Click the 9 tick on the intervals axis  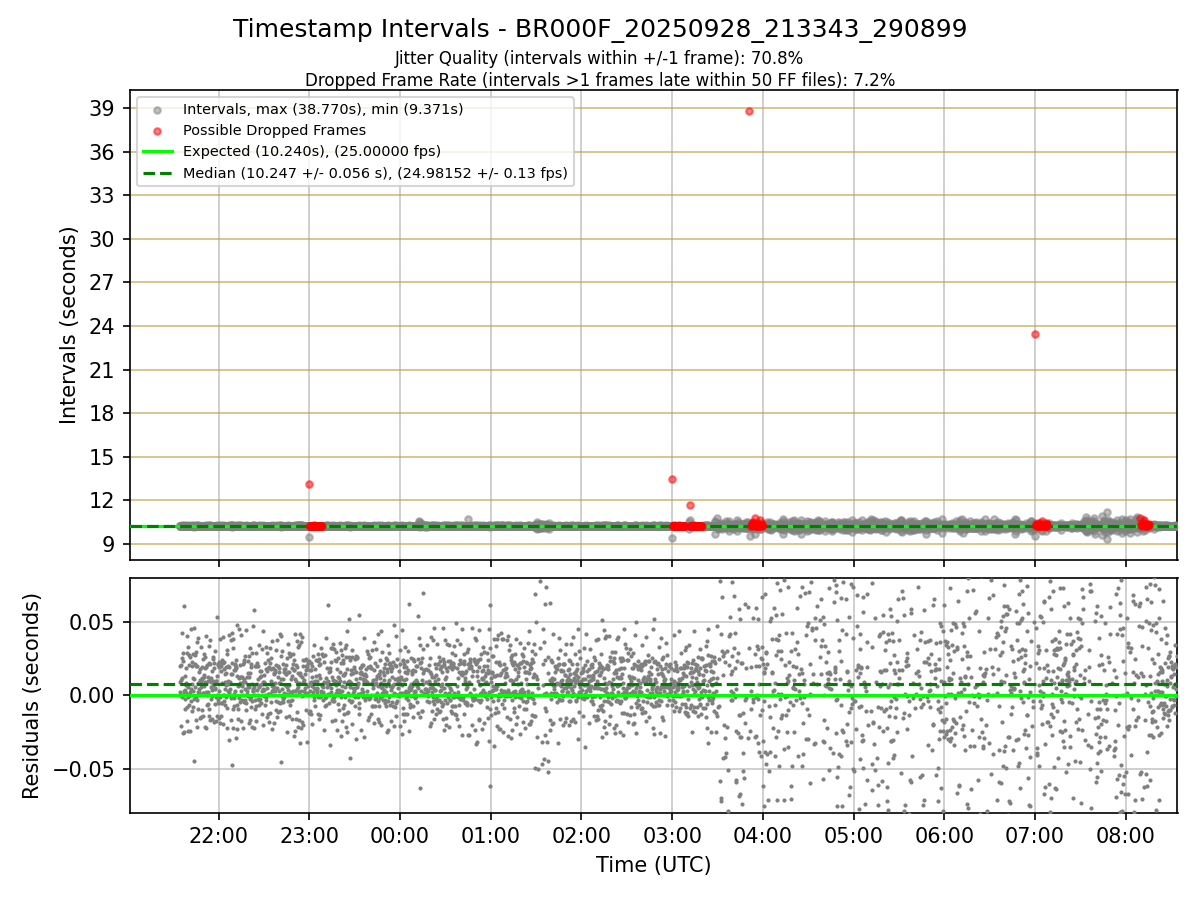[109, 544]
